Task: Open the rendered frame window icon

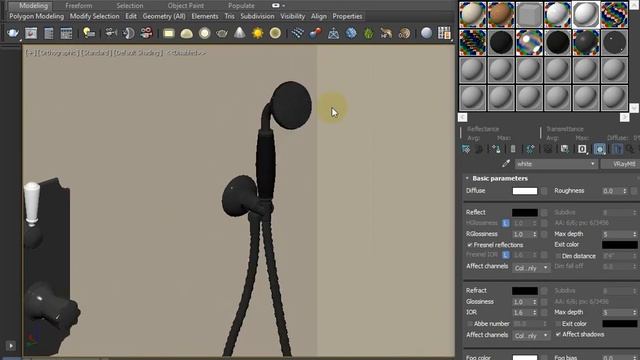Action: (x=31, y=33)
